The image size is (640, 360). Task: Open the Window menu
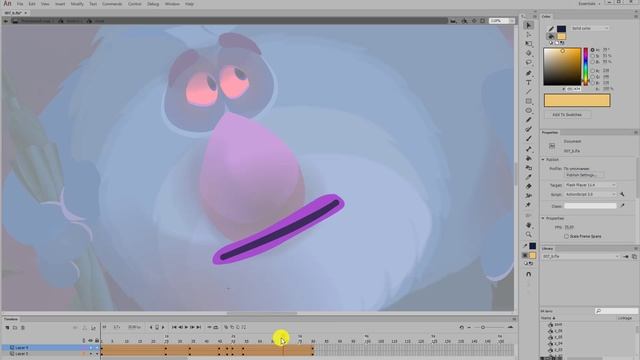pos(172,4)
